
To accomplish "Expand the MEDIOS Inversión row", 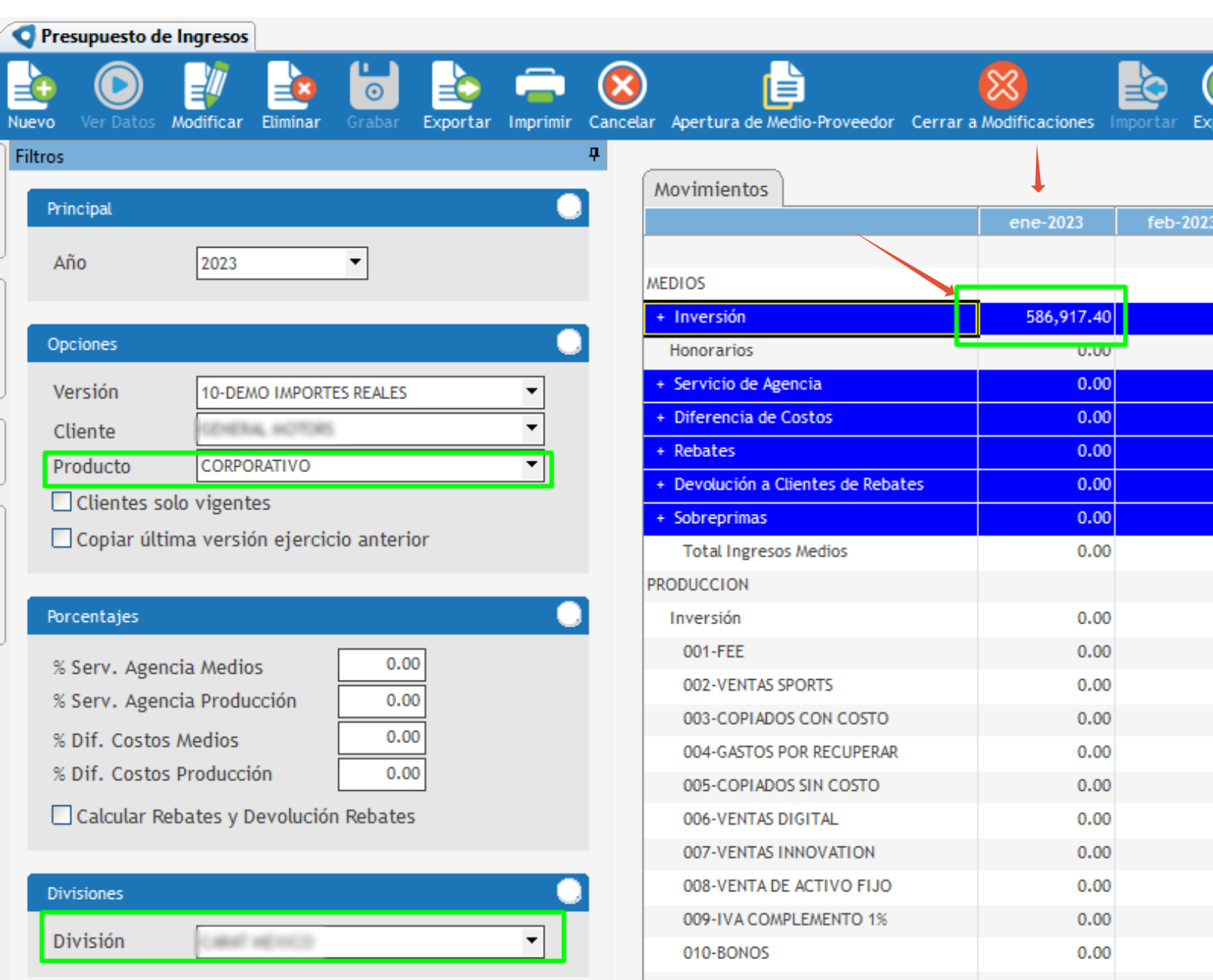I will pos(660,317).
